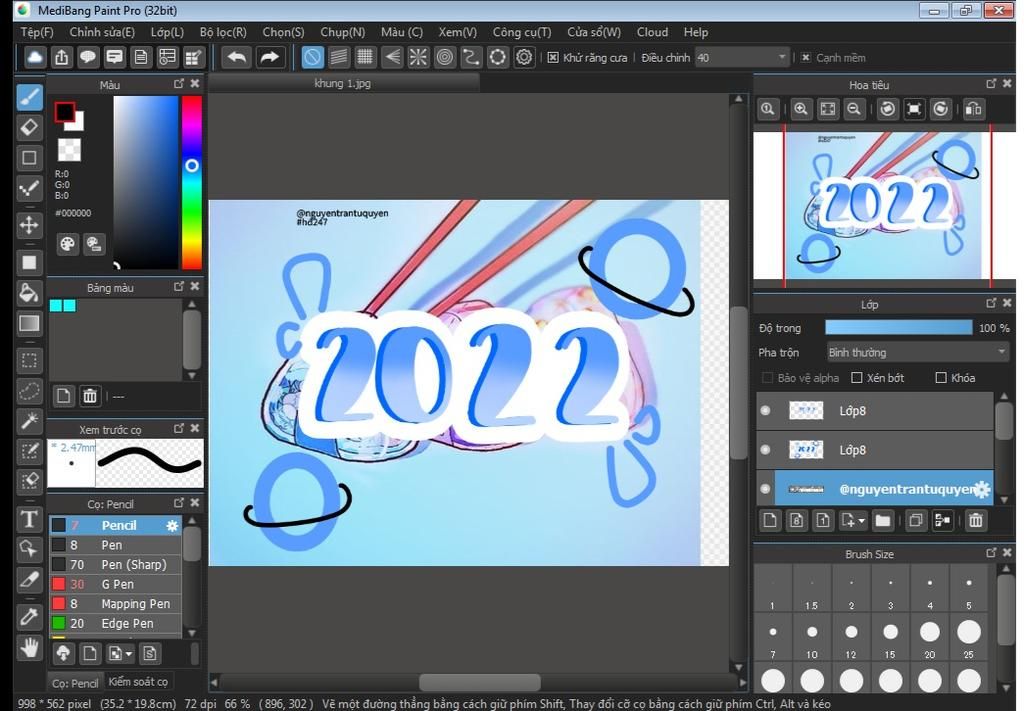Toggle the Bảo vệ alpha checkbox

pyautogui.click(x=768, y=377)
